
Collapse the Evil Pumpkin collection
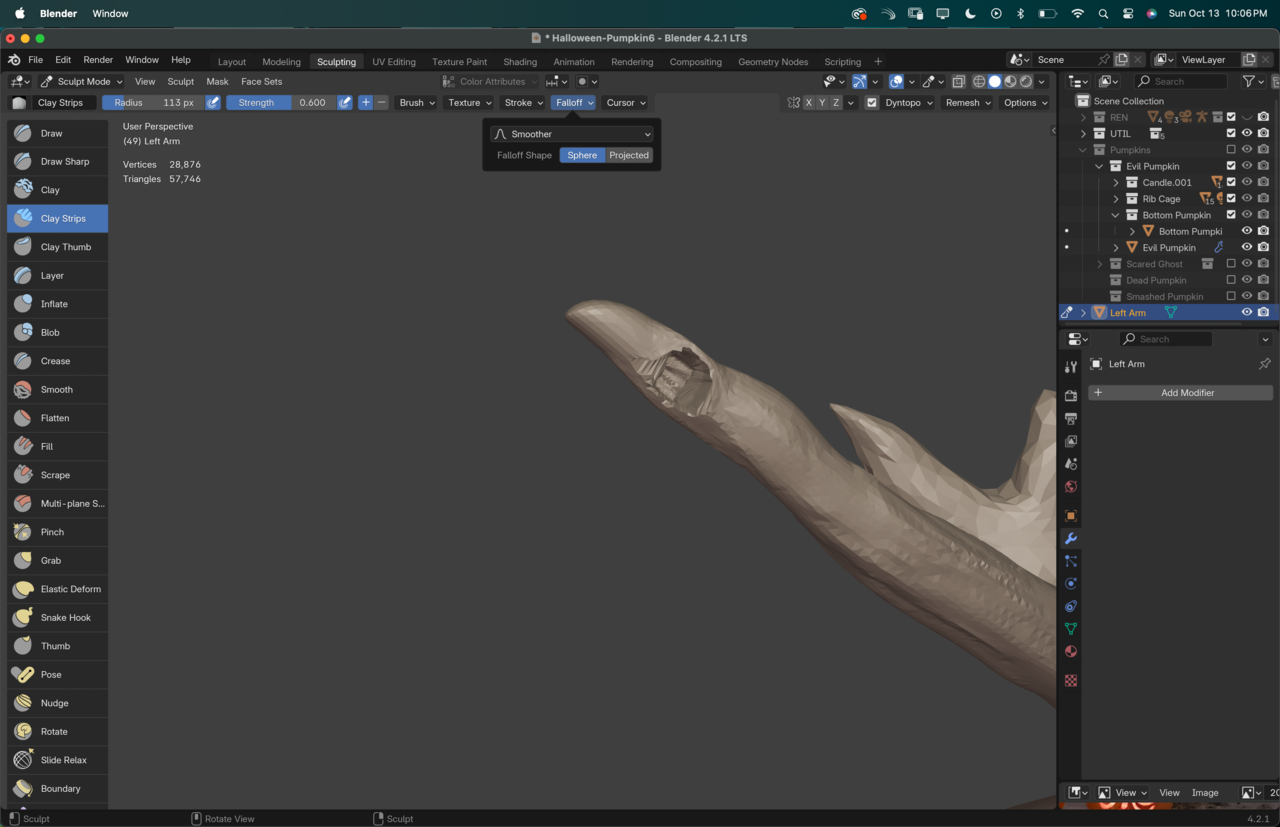(1099, 166)
